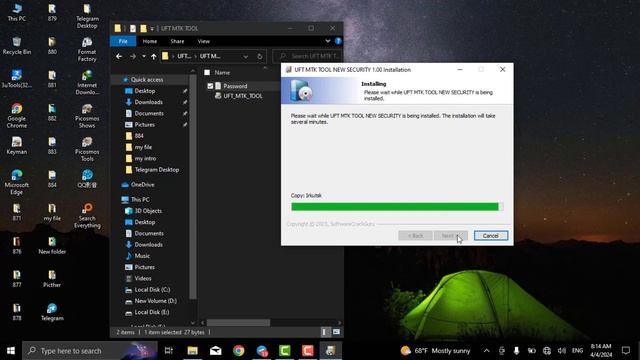Open recent locations dropdown in Explorer
The height and width of the screenshot is (360, 640).
[x=144, y=56]
